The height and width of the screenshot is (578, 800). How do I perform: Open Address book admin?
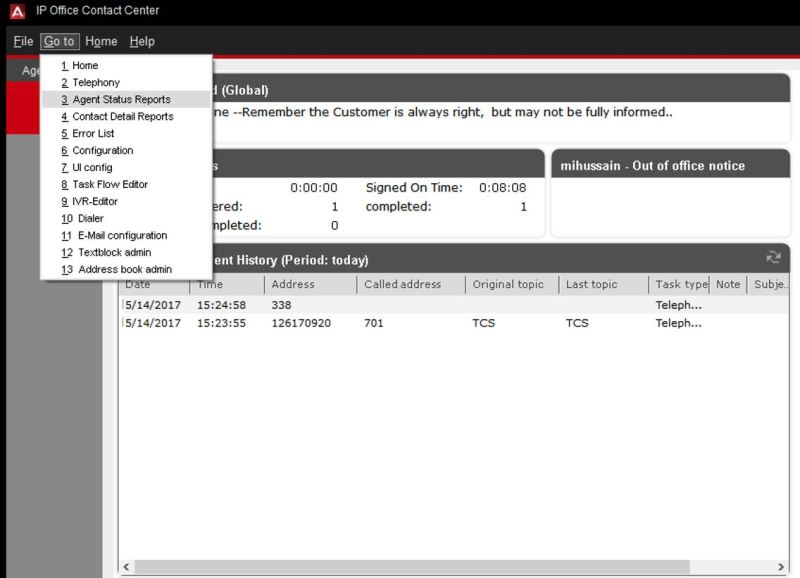tap(126, 269)
